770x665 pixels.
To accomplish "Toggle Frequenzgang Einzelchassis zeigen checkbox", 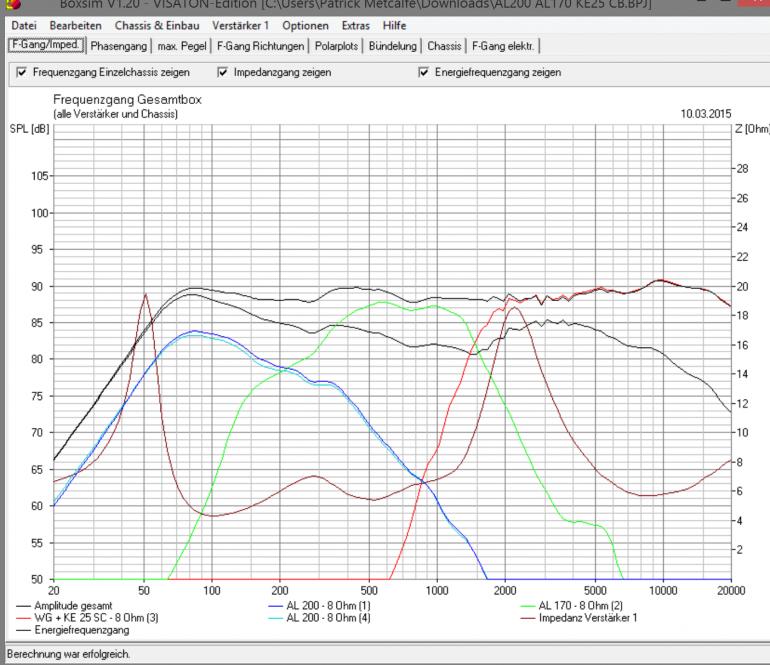I will click(x=22, y=72).
